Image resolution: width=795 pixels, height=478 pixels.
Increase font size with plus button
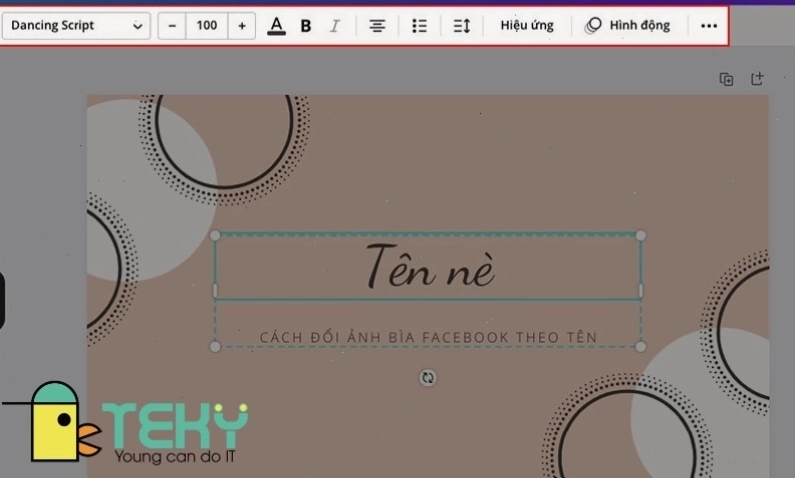click(242, 25)
